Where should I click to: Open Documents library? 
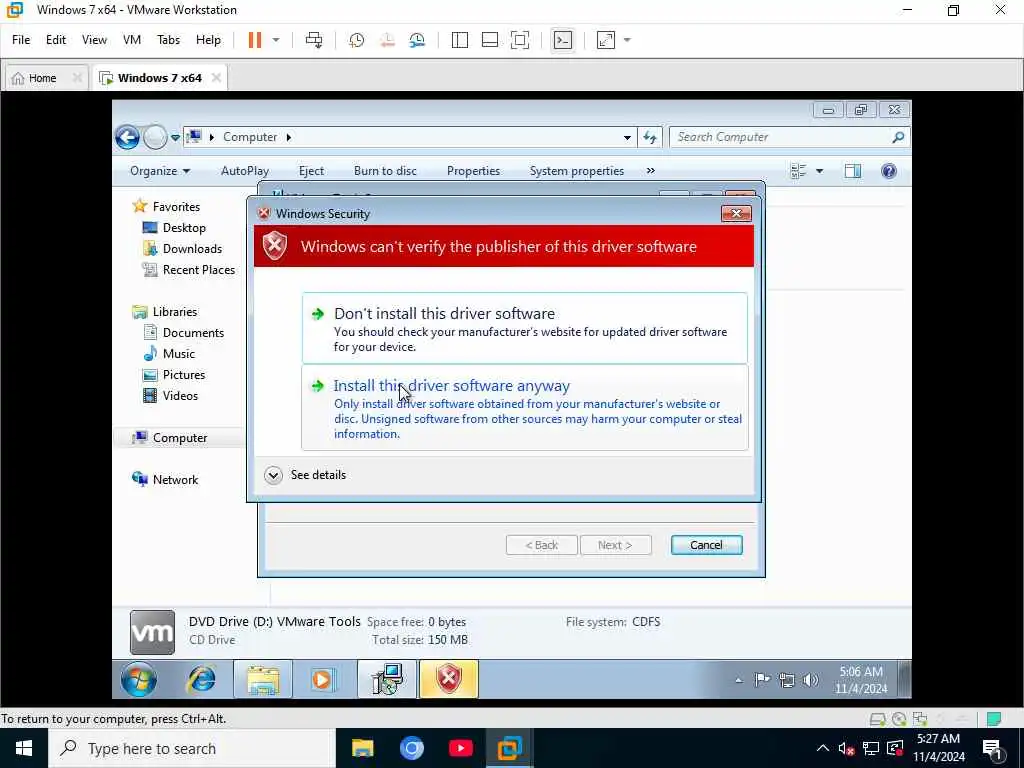click(x=184, y=333)
